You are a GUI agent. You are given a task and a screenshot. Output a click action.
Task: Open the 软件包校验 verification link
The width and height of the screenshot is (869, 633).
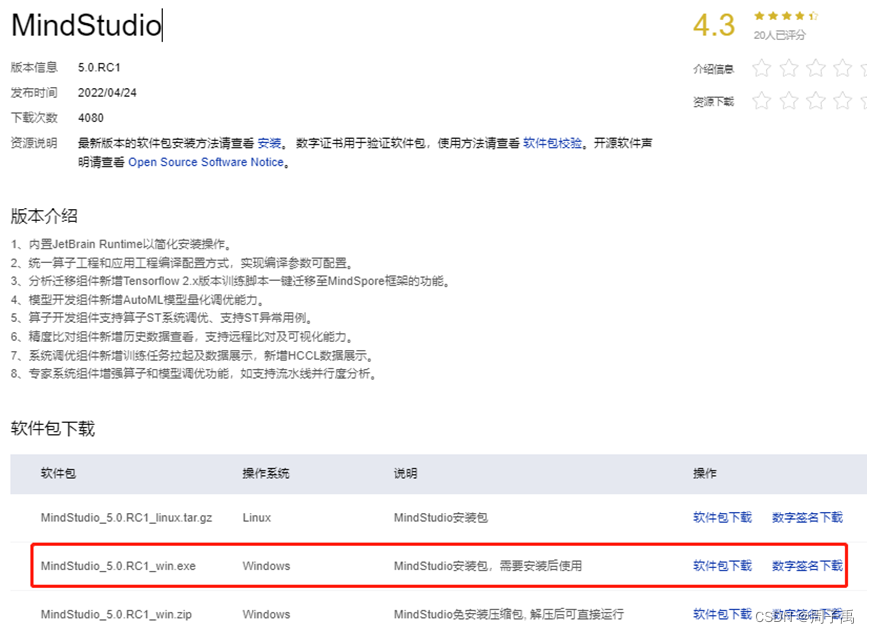tap(554, 143)
